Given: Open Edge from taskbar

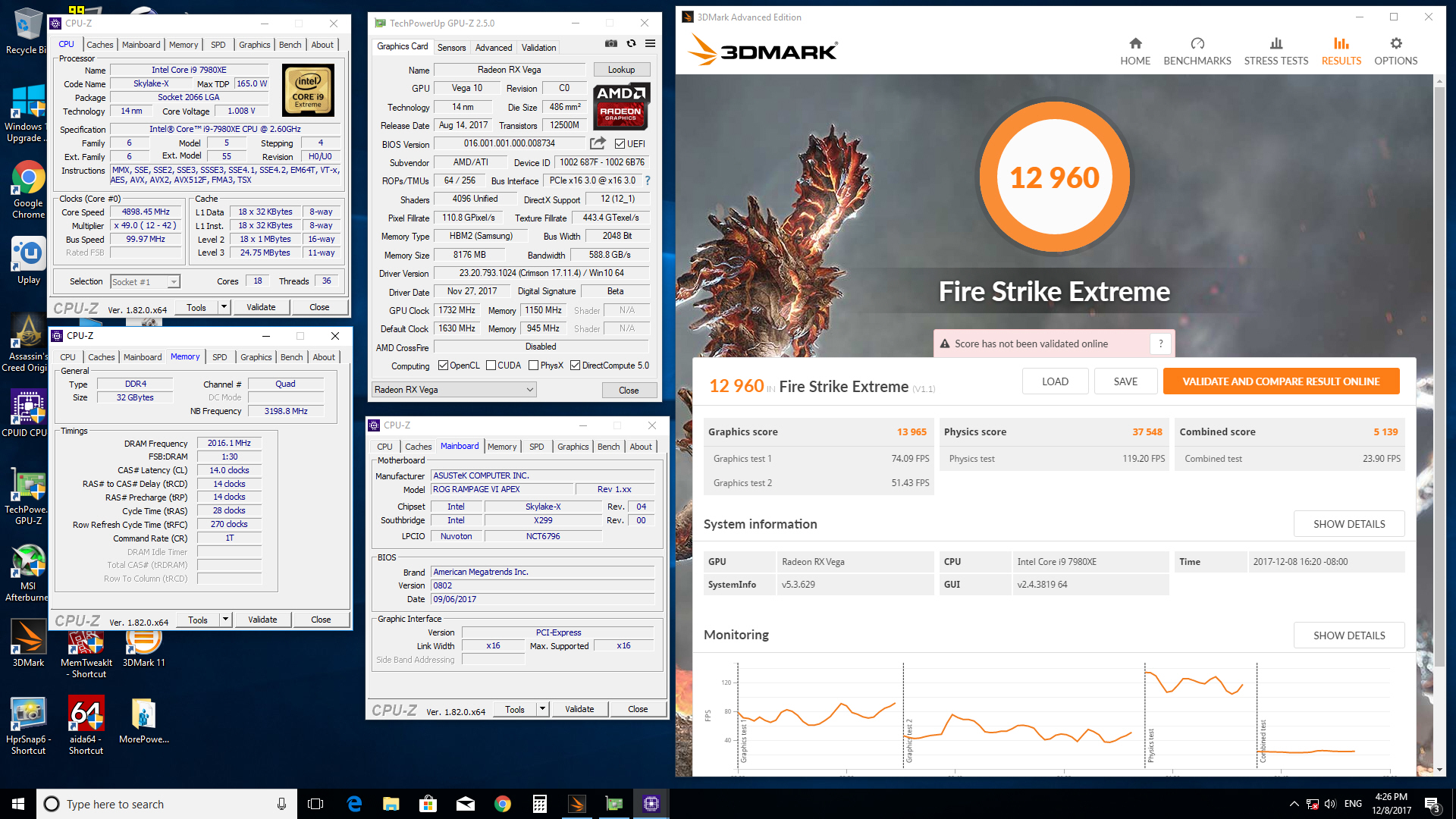Looking at the screenshot, I should (354, 804).
